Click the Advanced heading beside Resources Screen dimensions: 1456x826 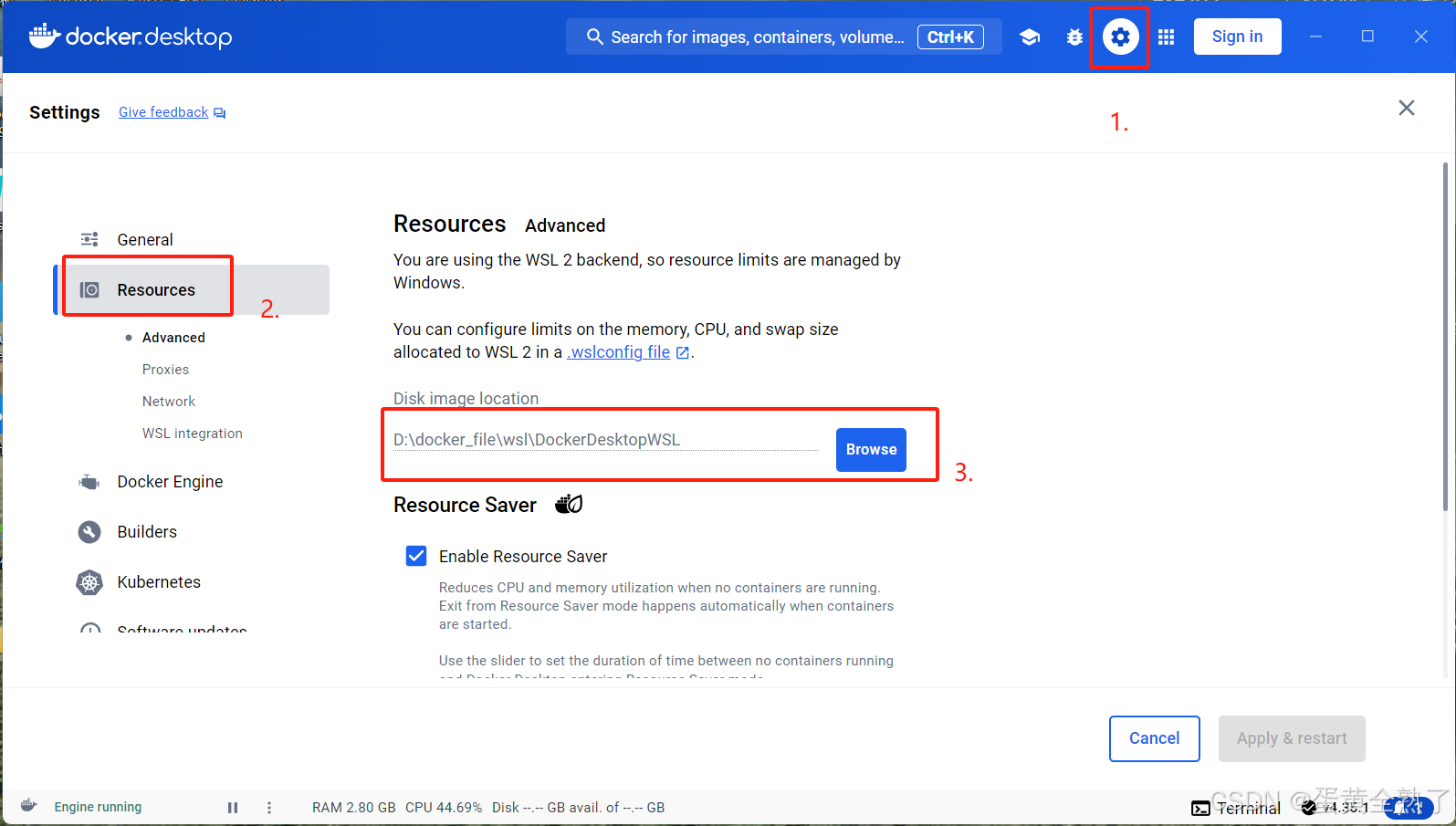(x=565, y=225)
